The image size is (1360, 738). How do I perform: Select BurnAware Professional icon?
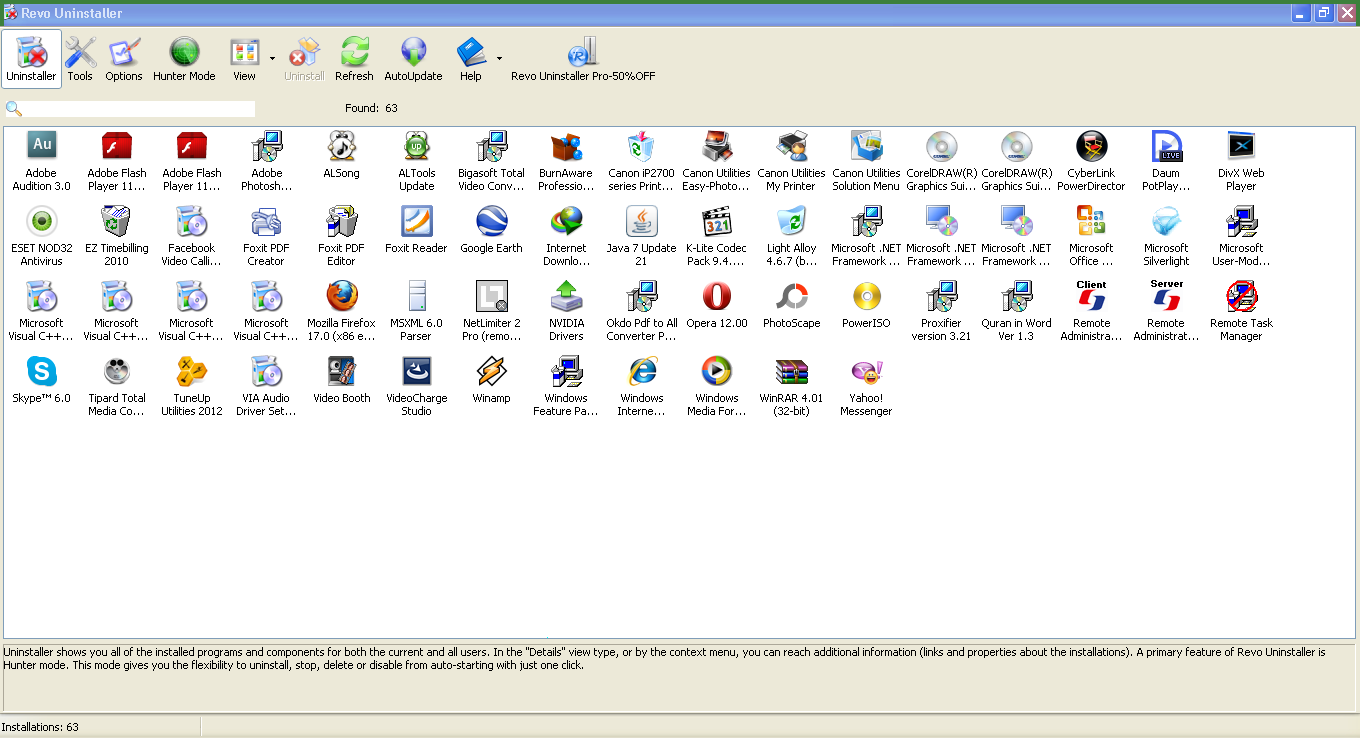click(567, 145)
